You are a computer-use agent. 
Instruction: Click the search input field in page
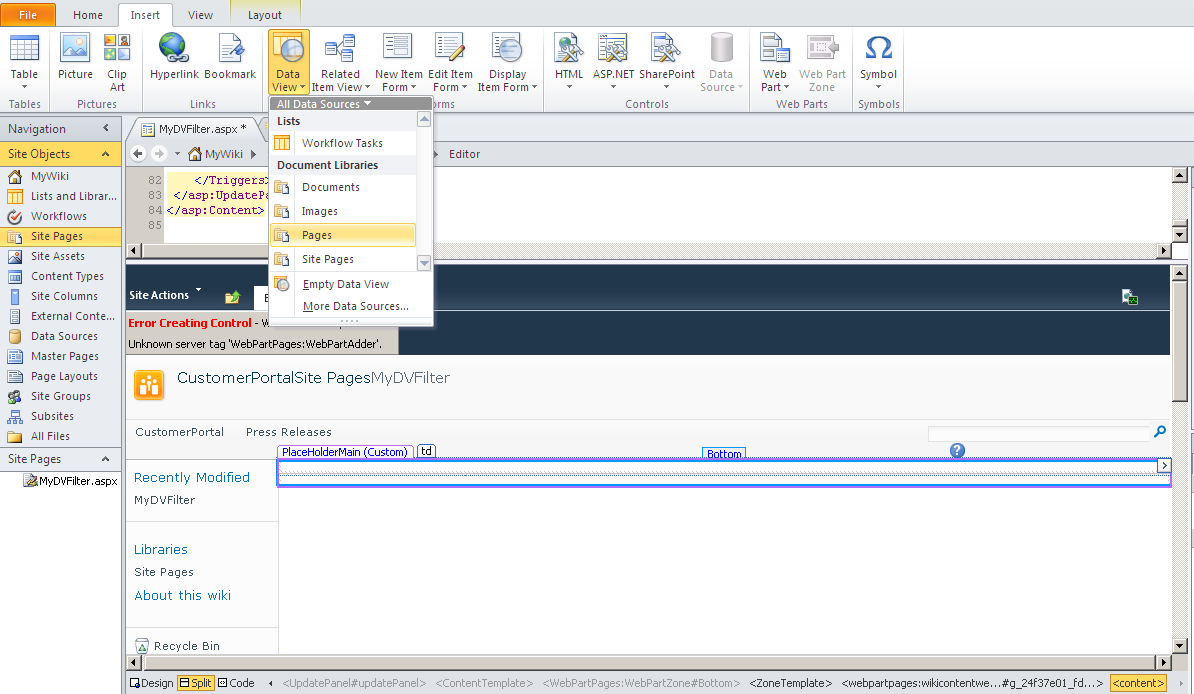(x=1038, y=432)
